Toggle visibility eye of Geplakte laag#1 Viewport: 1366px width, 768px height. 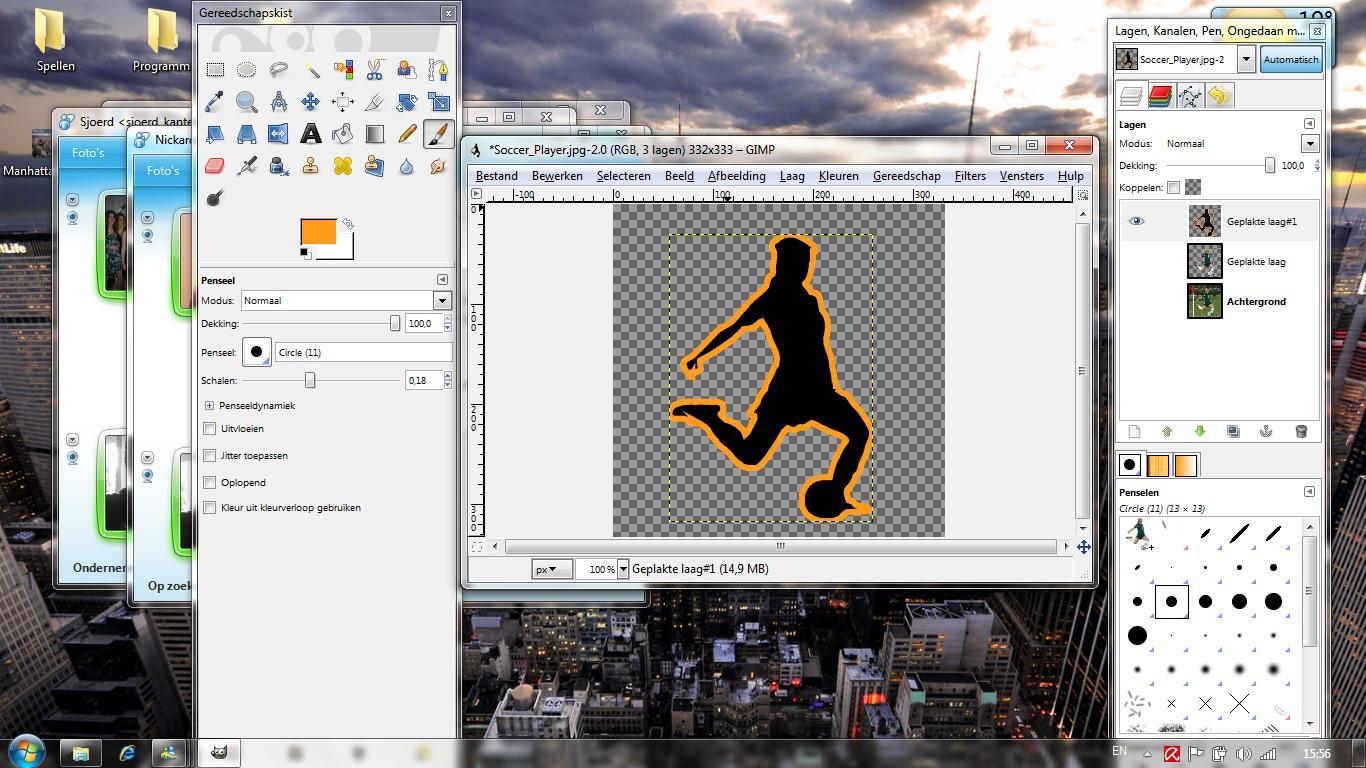(x=1136, y=221)
